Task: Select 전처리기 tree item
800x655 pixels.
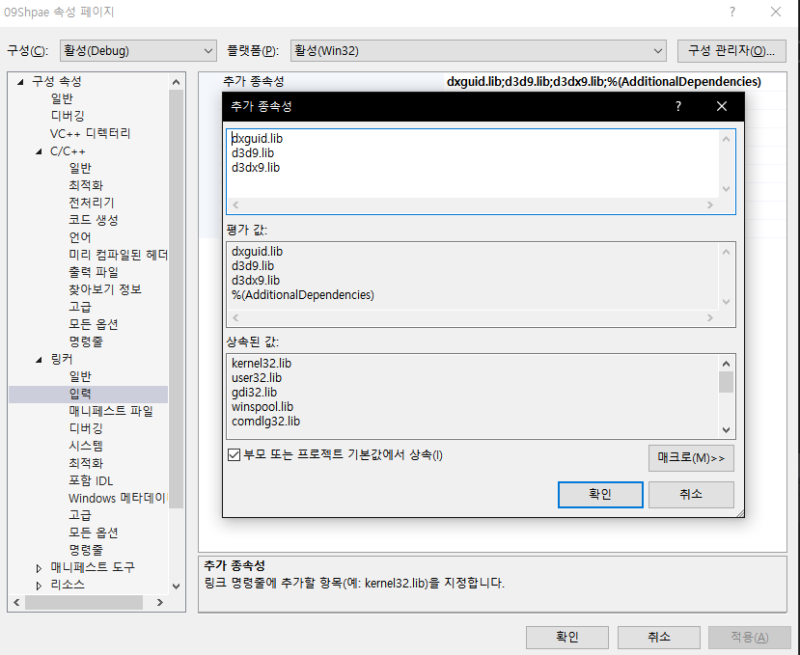Action: [x=91, y=203]
